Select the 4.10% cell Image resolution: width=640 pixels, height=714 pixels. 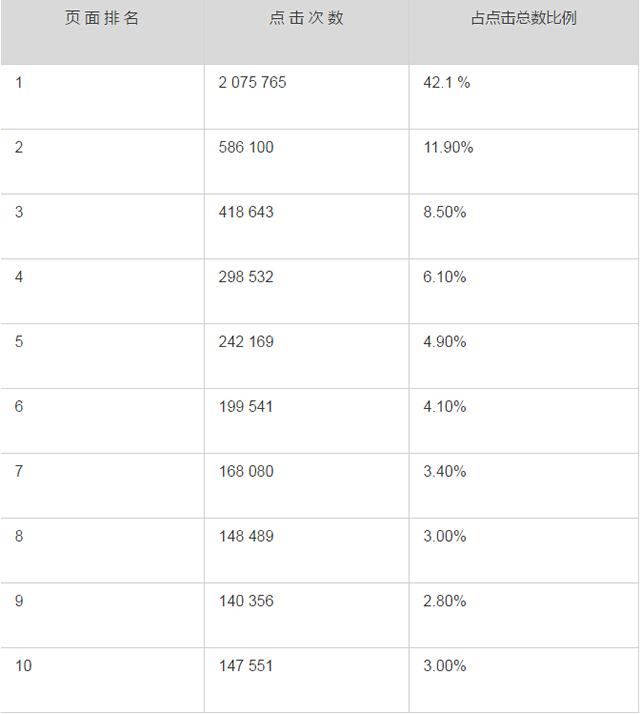[445, 407]
